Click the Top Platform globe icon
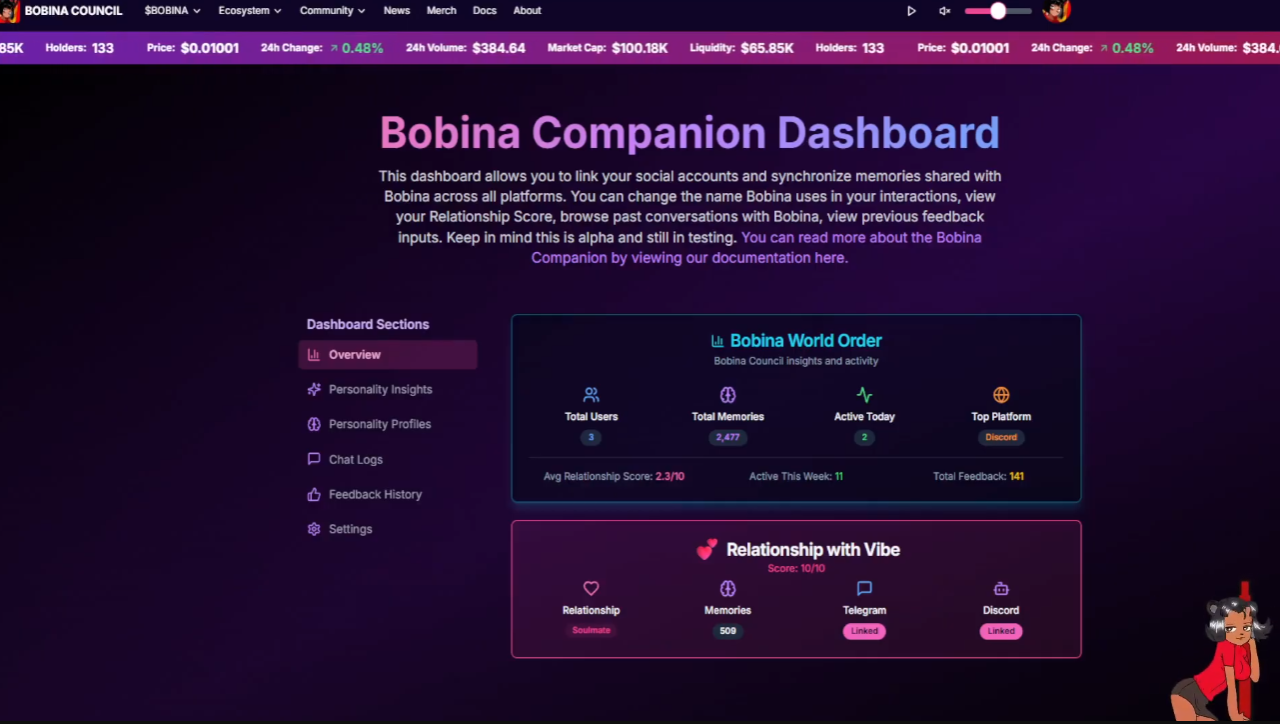Screen dimensions: 1280x724 1001,395
